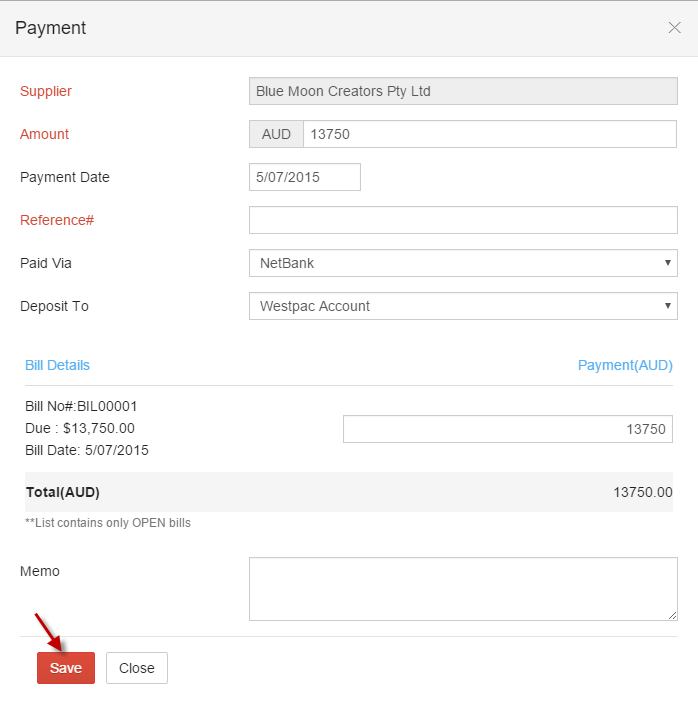Click the Deposit To label

[54, 306]
